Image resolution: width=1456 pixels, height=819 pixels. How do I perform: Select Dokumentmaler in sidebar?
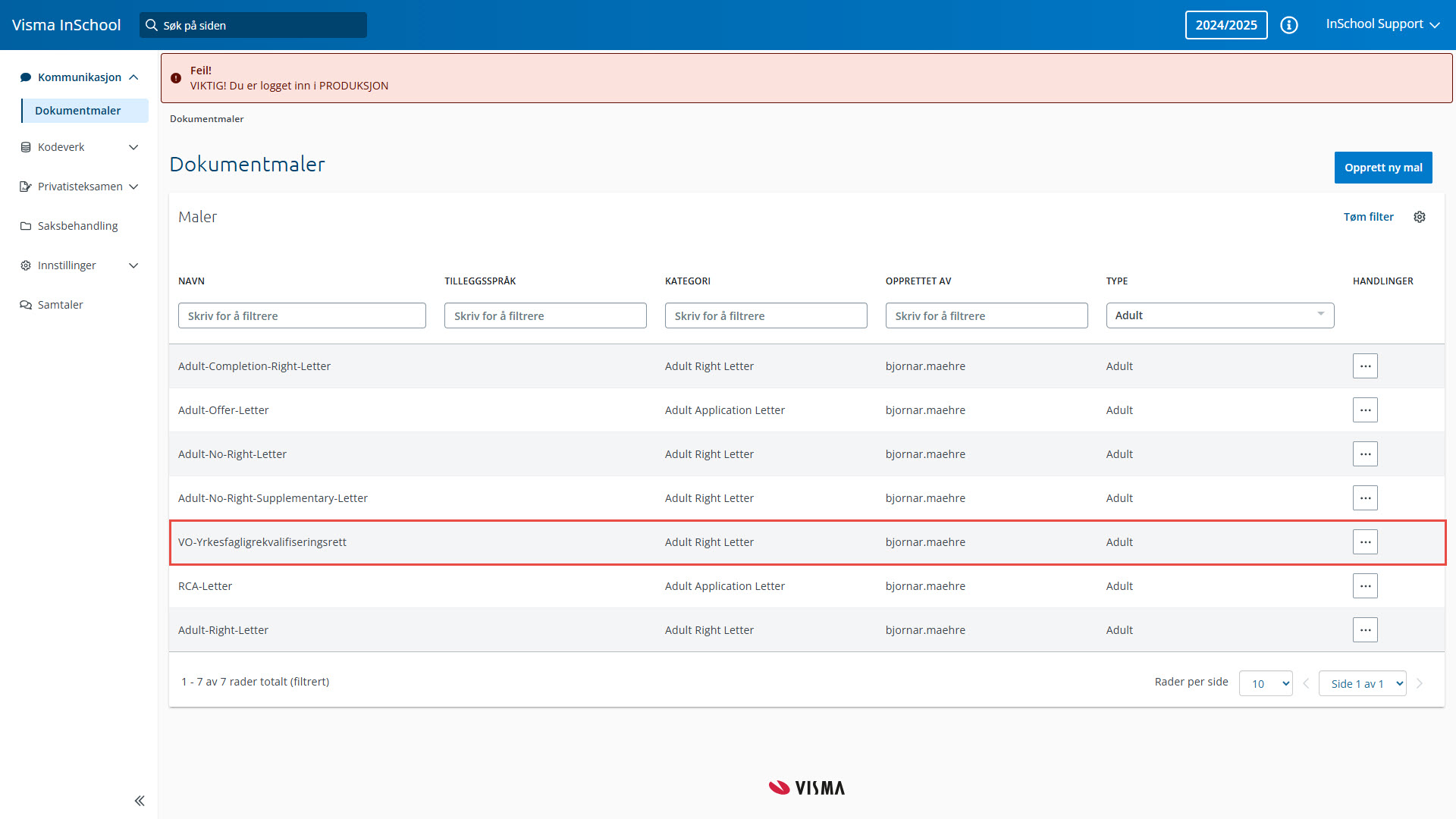coord(84,111)
